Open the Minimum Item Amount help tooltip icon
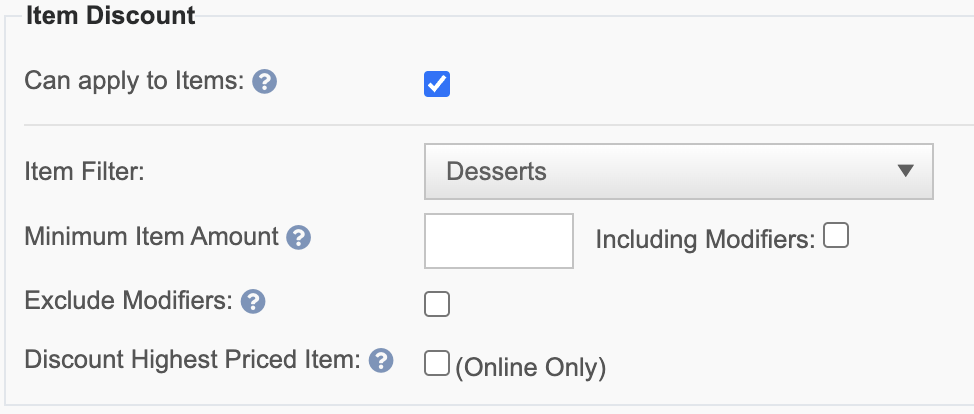Image resolution: width=974 pixels, height=414 pixels. pyautogui.click(x=298, y=238)
